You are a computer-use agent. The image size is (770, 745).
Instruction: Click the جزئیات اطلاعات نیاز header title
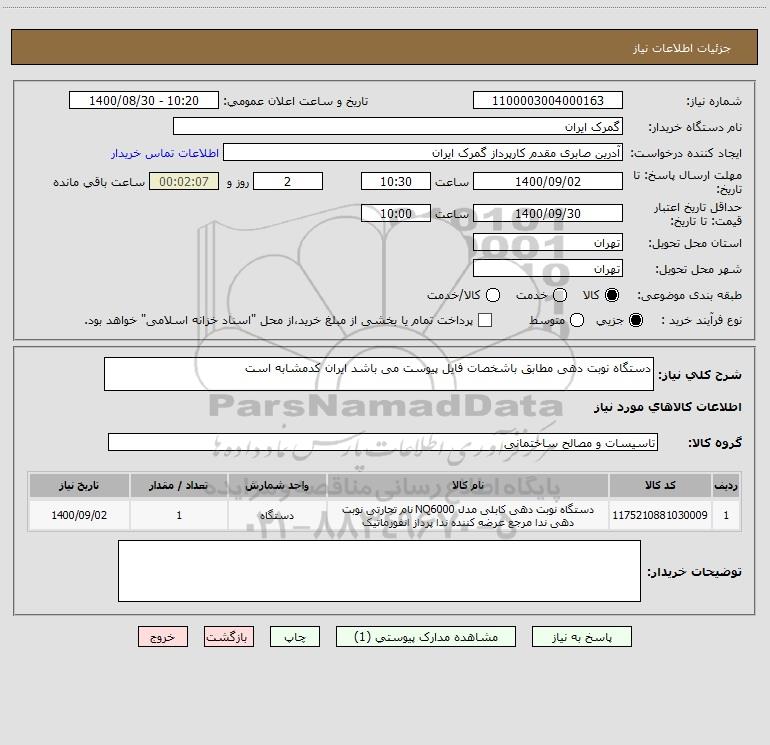[681, 48]
